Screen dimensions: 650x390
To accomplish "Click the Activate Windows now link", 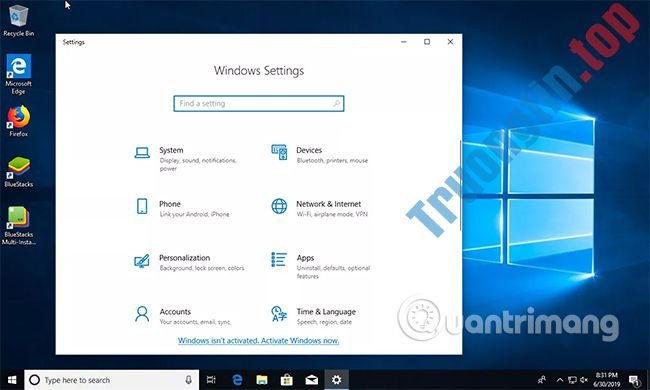I will pos(258,341).
